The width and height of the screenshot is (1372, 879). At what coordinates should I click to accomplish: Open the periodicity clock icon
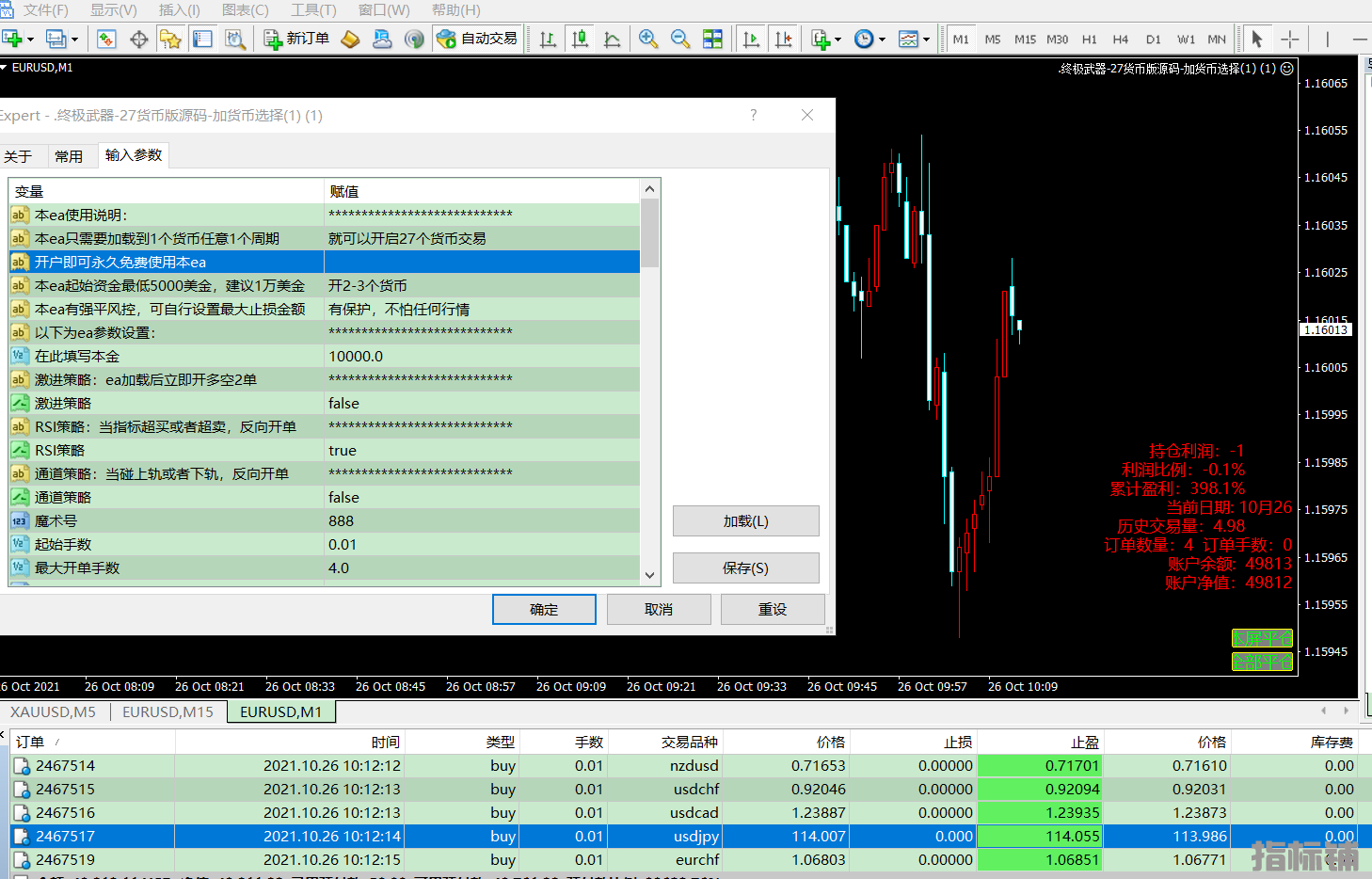coord(864,39)
